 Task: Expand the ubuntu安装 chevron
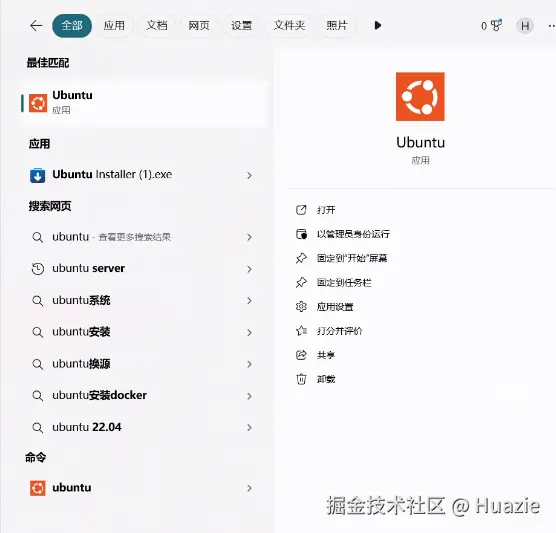pos(249,333)
